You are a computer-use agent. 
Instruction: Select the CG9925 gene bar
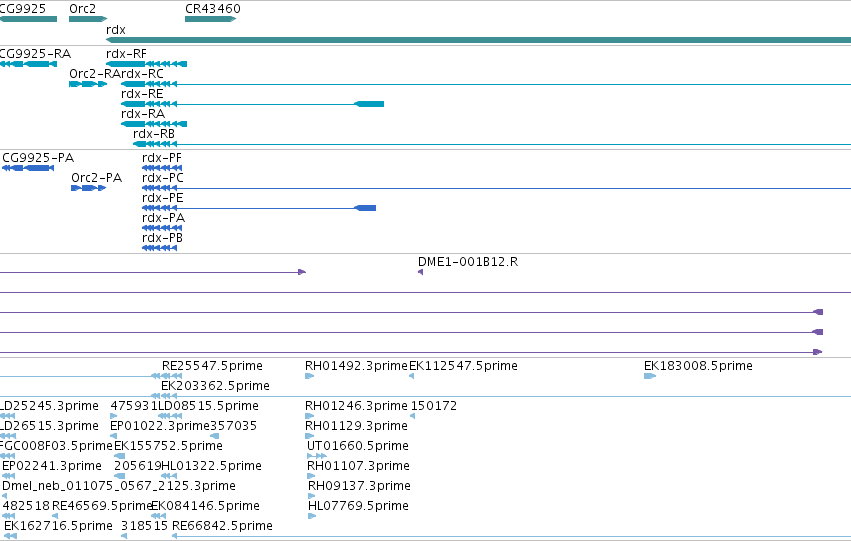[x=28, y=19]
